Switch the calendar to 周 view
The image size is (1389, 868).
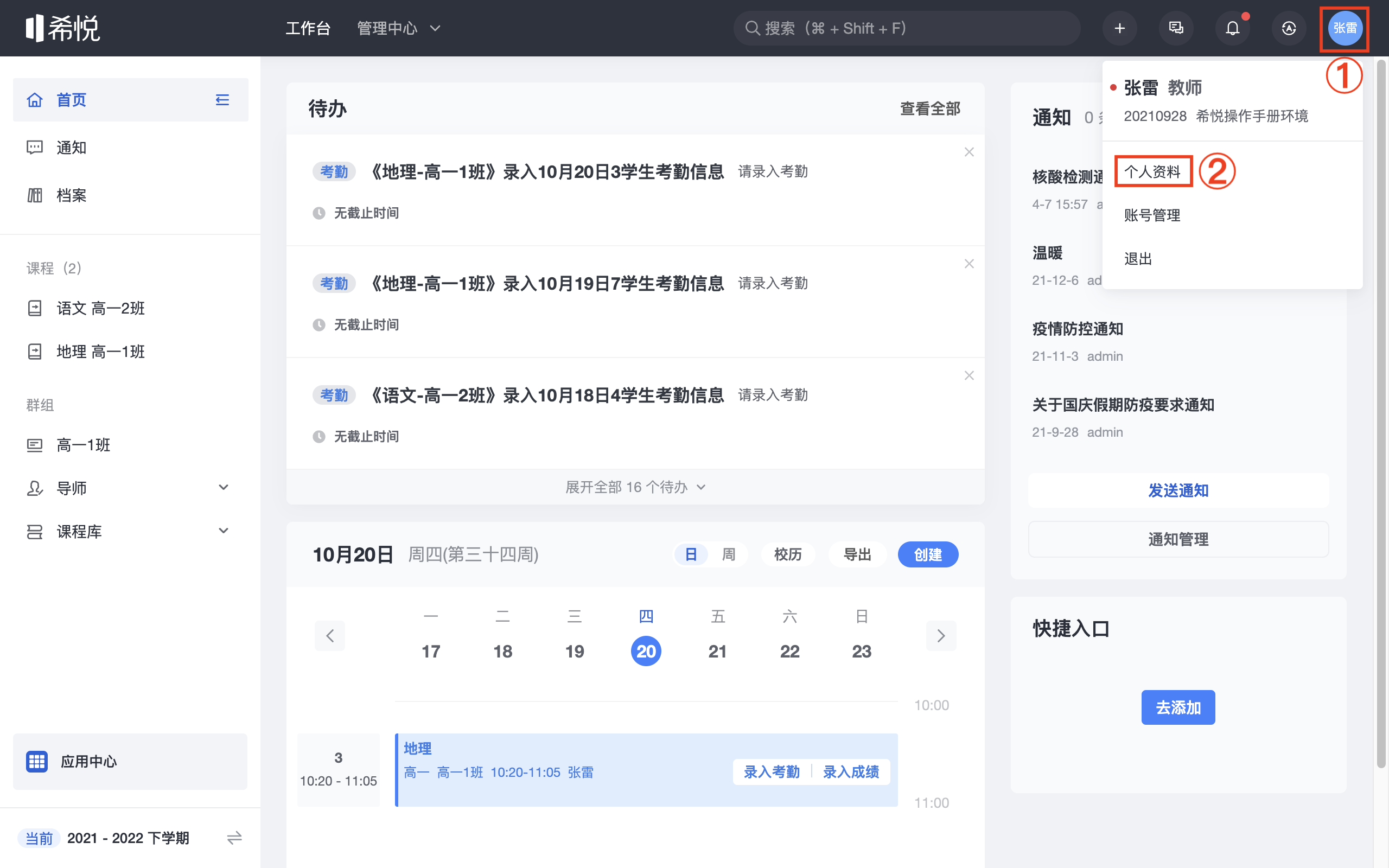[x=728, y=554]
